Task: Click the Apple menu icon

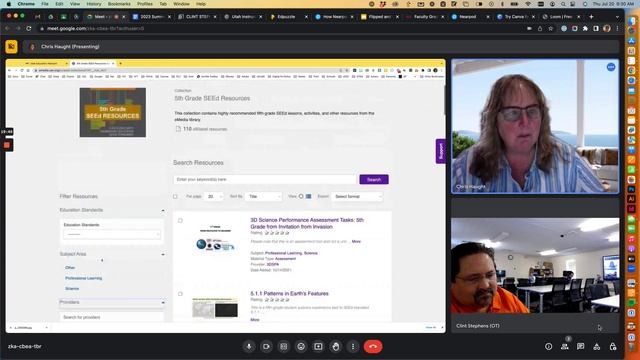Action: (9, 4)
